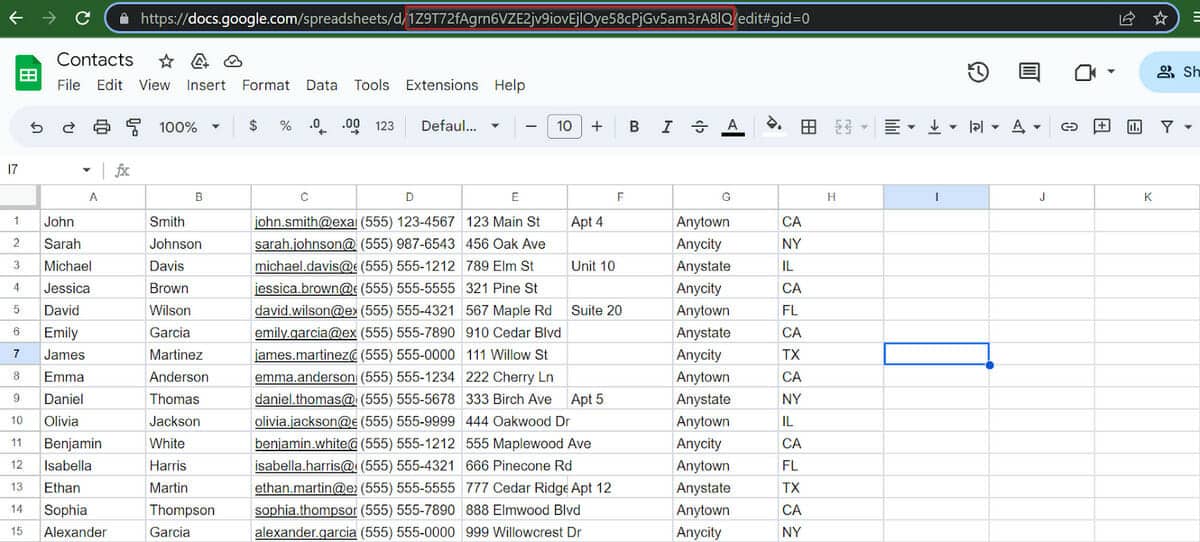1200x542 pixels.
Task: Activate the paint format tool
Action: 133,127
